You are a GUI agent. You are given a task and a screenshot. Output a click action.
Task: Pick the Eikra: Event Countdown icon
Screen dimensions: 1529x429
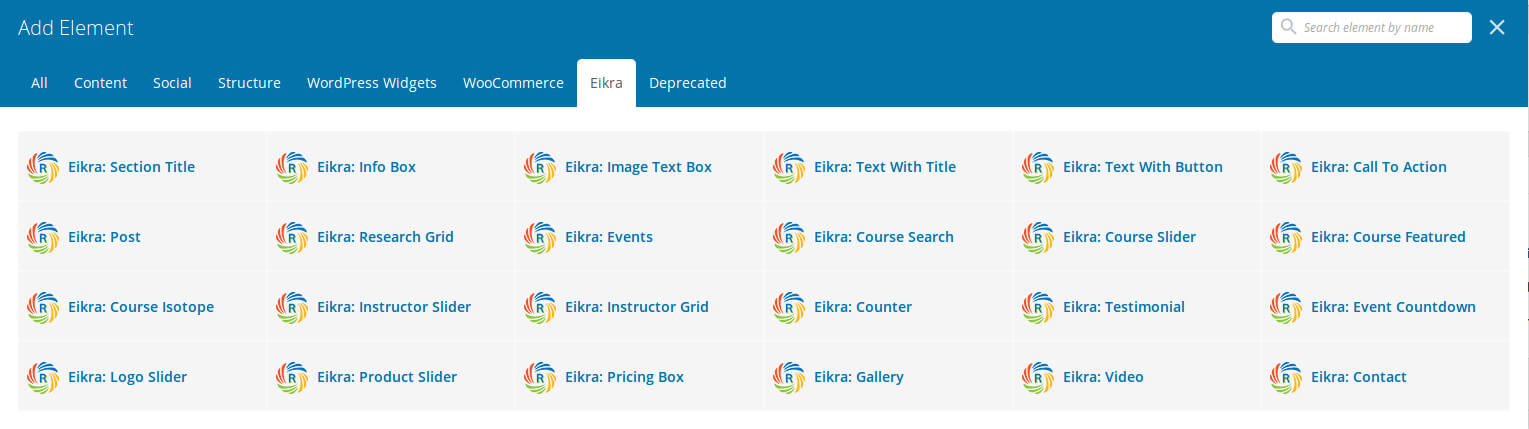coord(1285,307)
